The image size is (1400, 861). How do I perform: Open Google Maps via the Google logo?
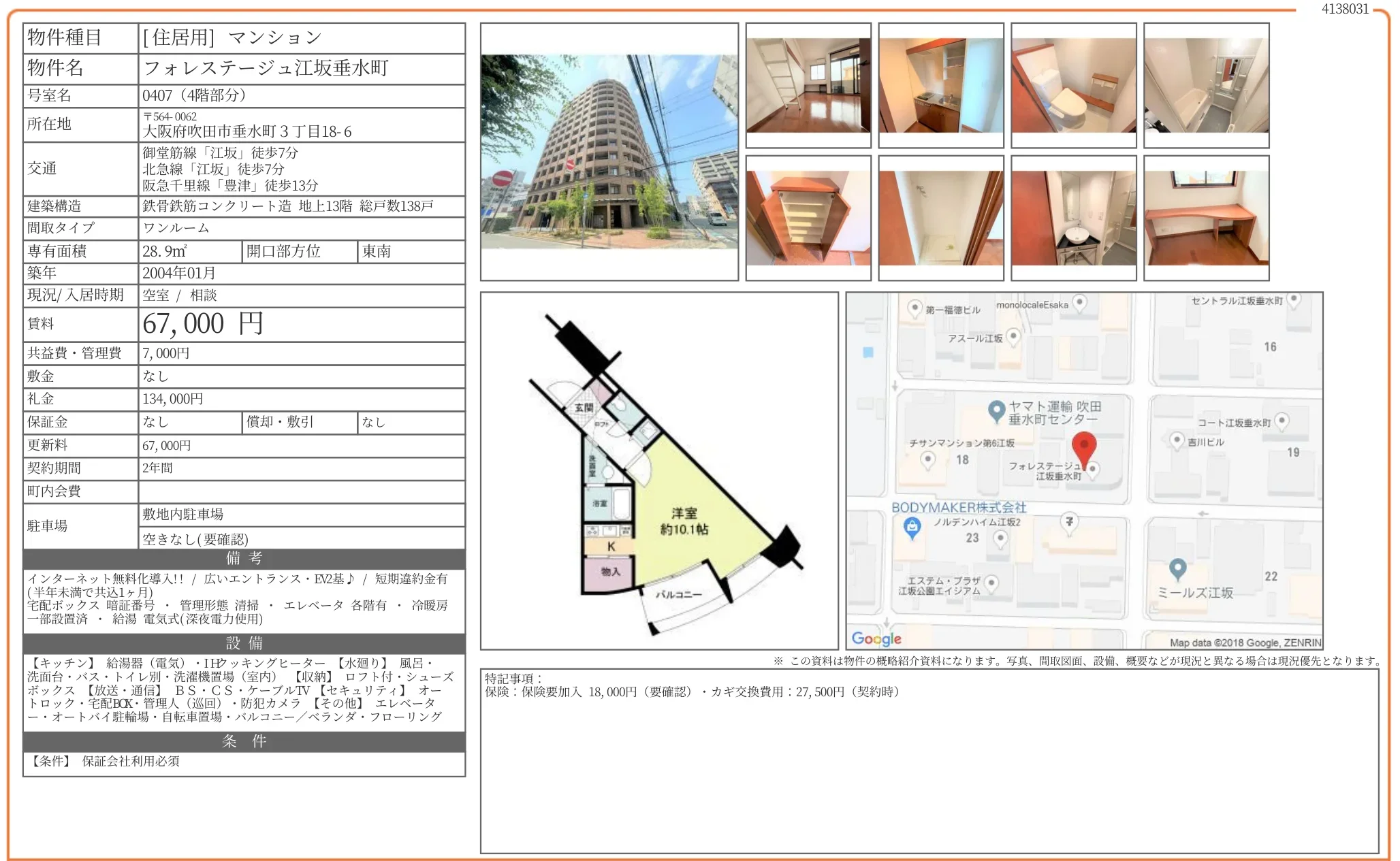[878, 638]
